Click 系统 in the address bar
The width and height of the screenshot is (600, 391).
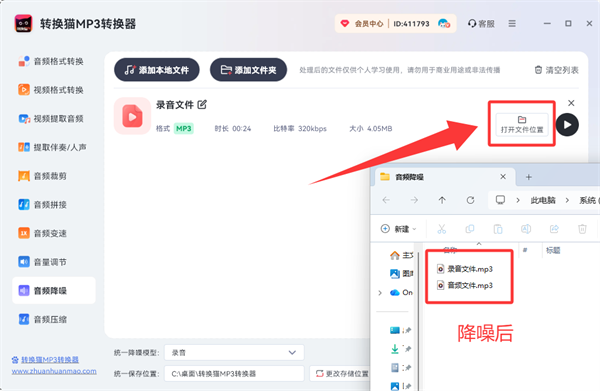[587, 200]
